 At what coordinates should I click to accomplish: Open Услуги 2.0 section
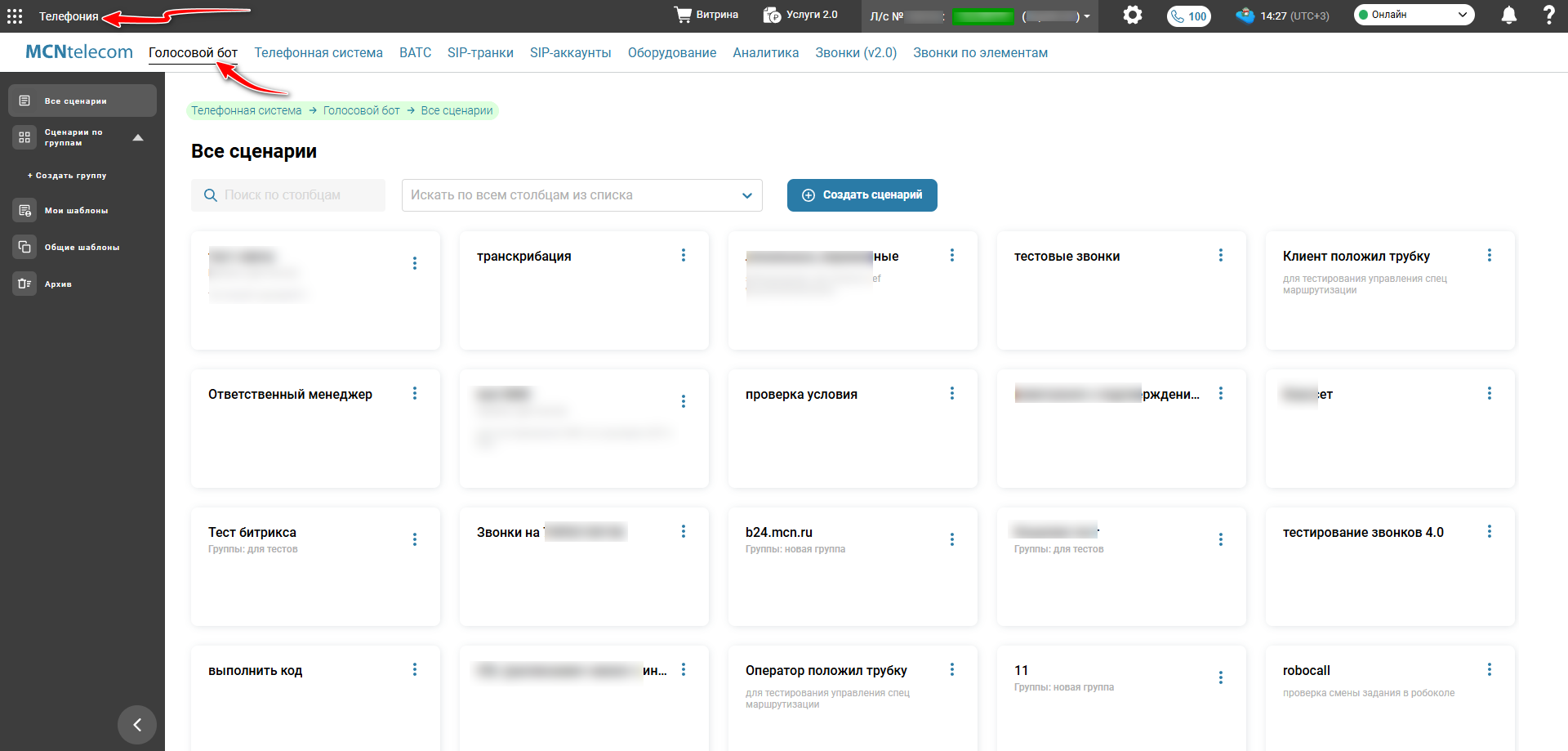click(800, 15)
